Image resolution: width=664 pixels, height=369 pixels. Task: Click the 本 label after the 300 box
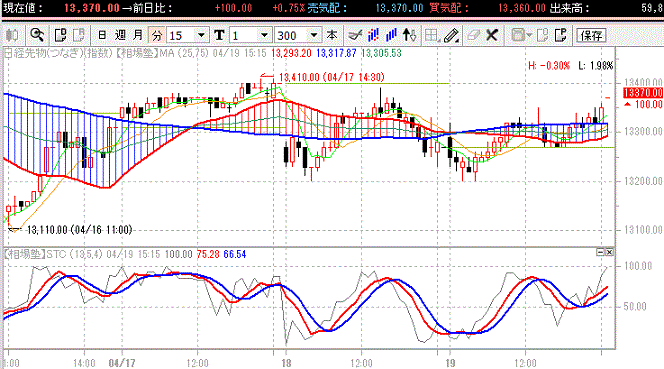tap(332, 35)
